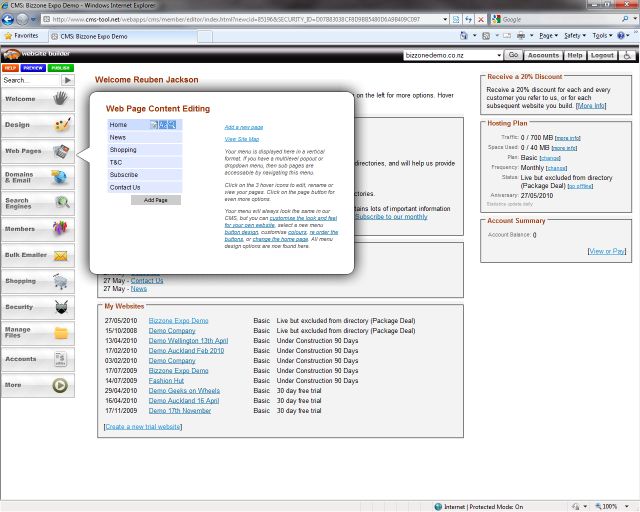Click the Logout button
The width and height of the screenshot is (640, 512).
click(603, 56)
